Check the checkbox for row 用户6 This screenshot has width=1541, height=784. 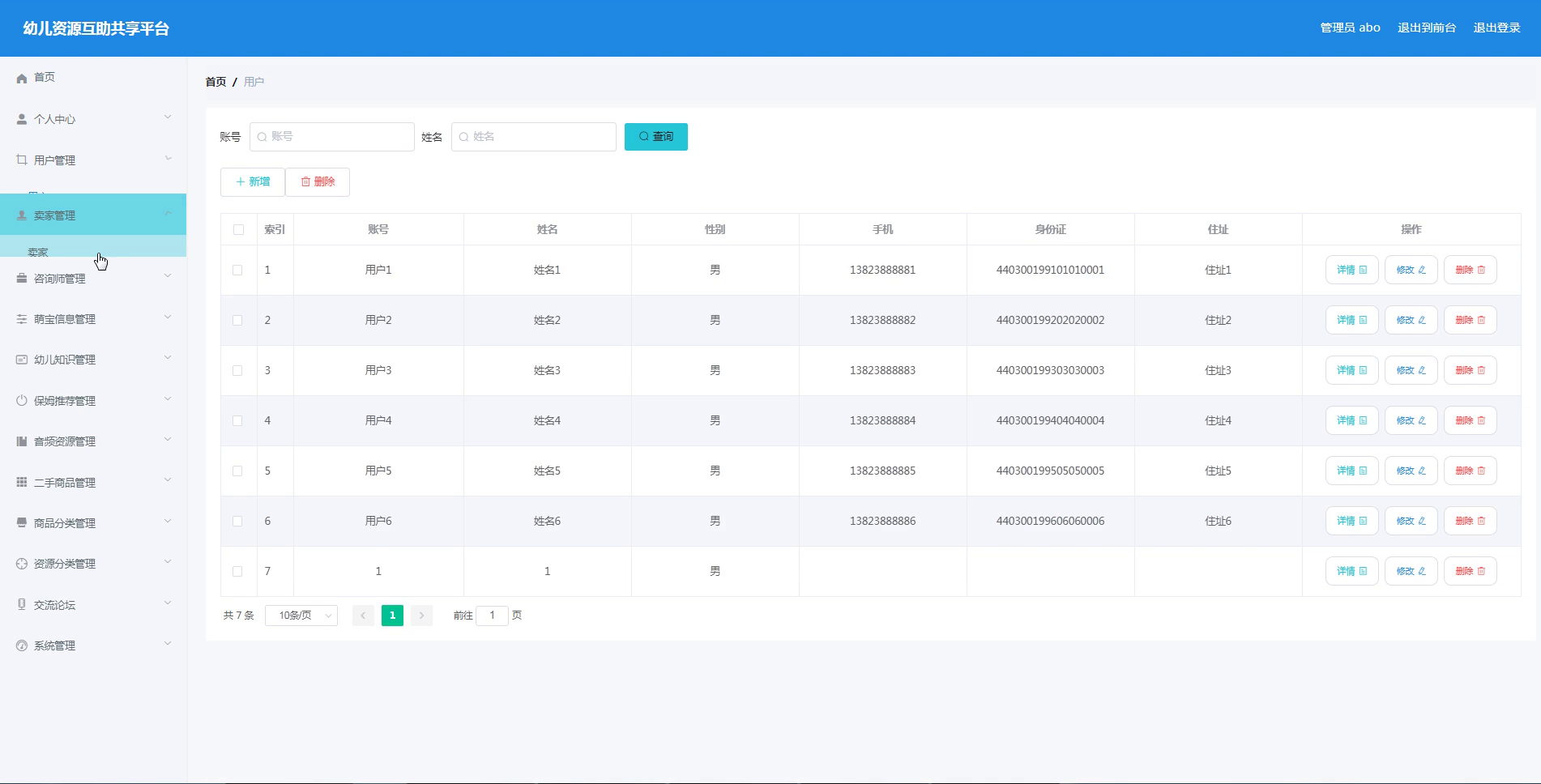(x=237, y=522)
